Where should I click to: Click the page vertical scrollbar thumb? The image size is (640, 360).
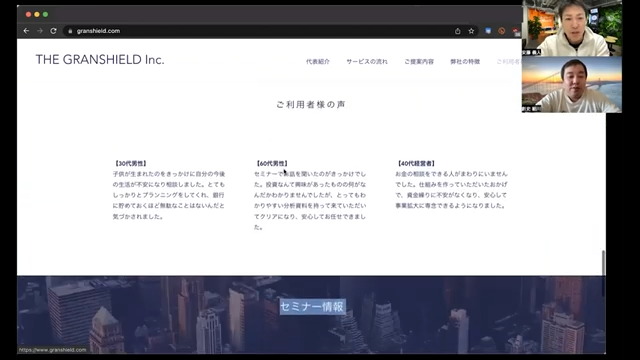coord(603,263)
